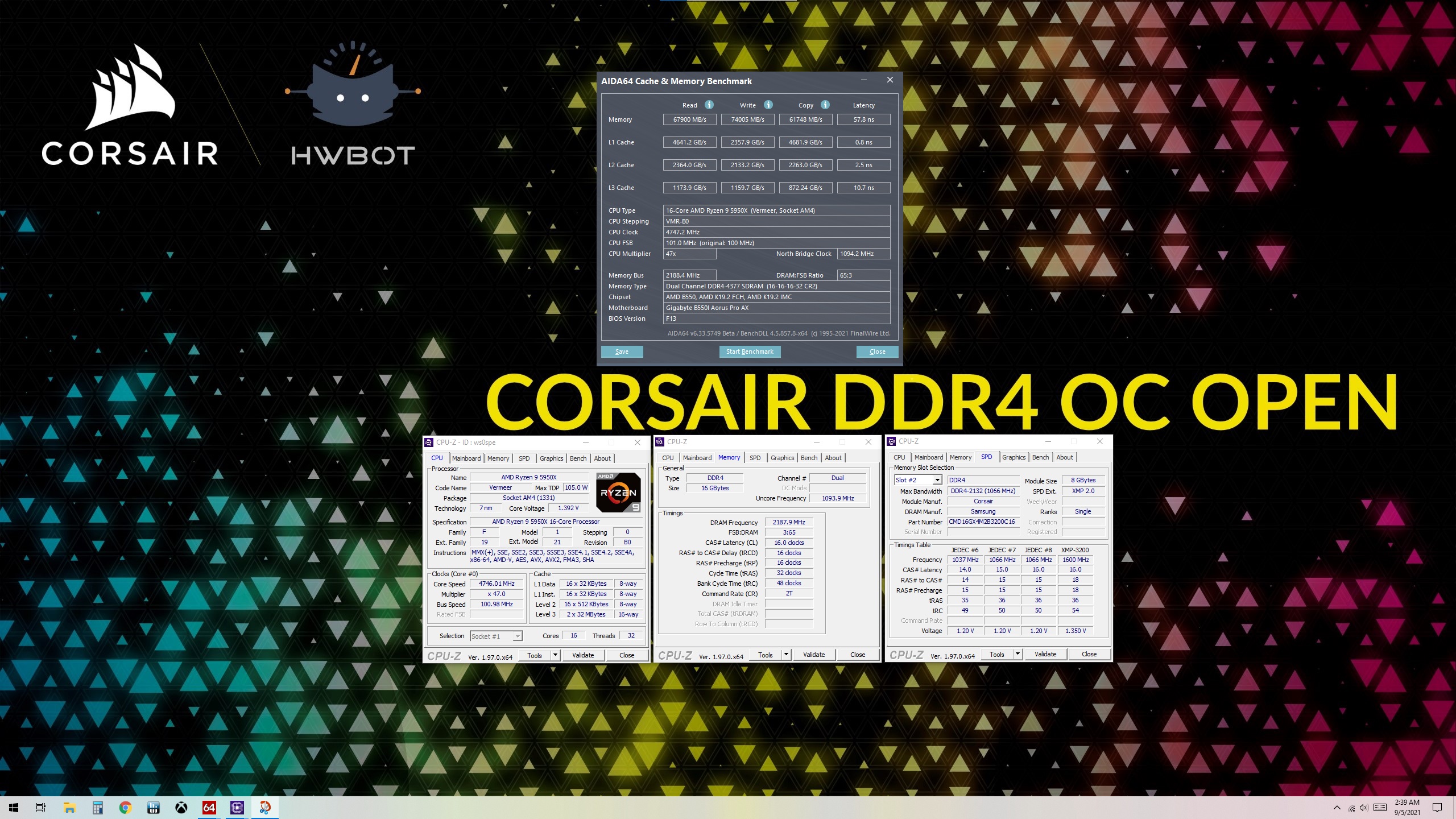
Task: Click Validate in the CPU-Z Memory window
Action: (814, 655)
